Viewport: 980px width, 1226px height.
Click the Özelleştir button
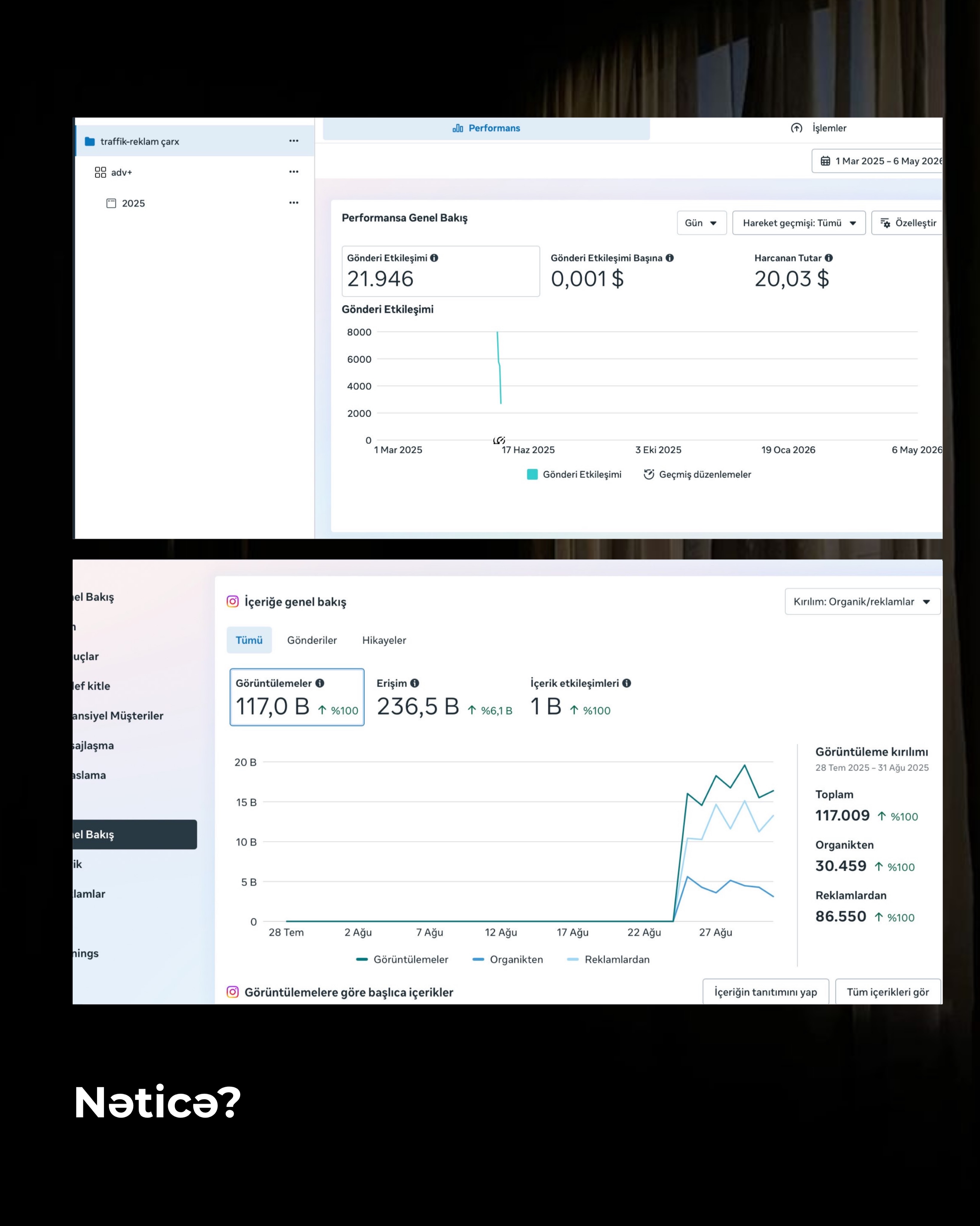[907, 223]
